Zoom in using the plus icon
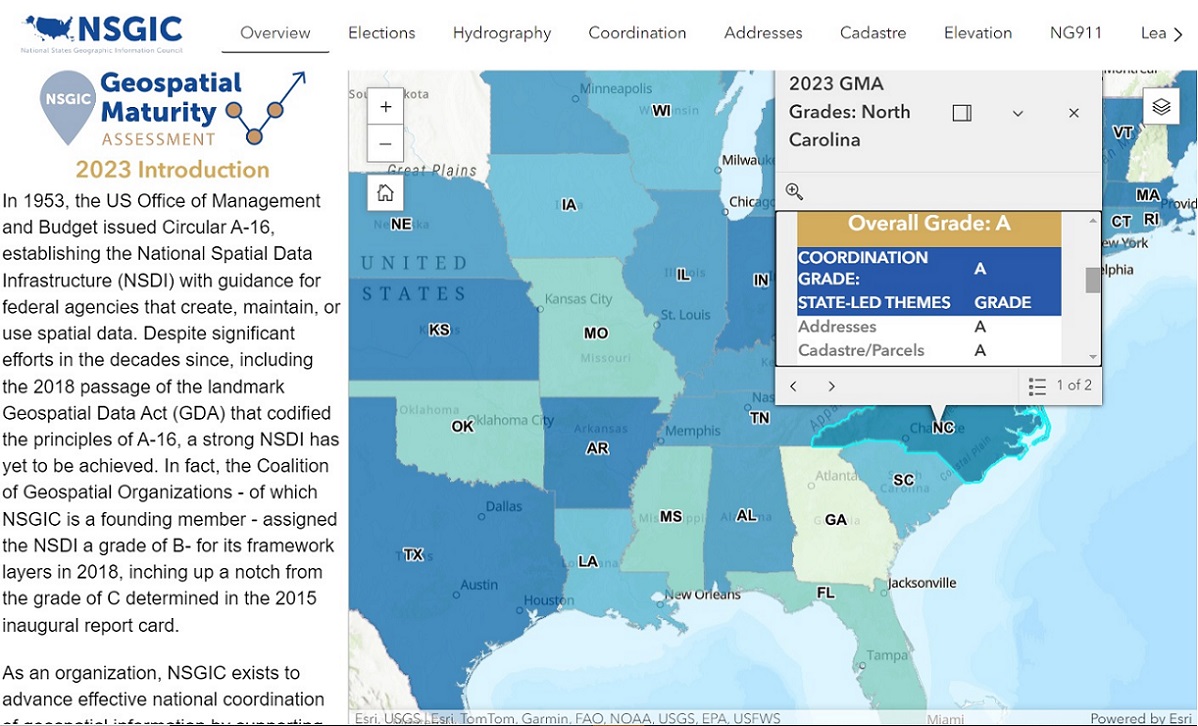1198x726 pixels. coord(385,105)
